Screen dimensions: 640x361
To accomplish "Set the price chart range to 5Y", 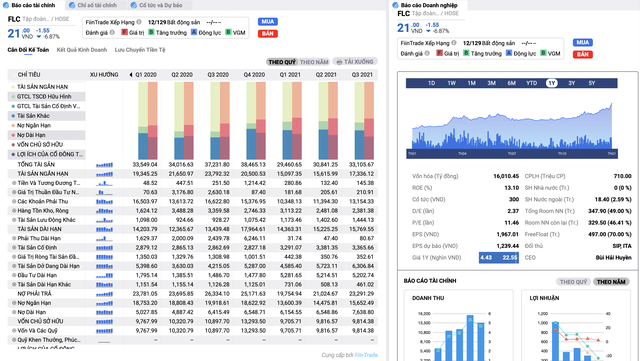I will [592, 83].
